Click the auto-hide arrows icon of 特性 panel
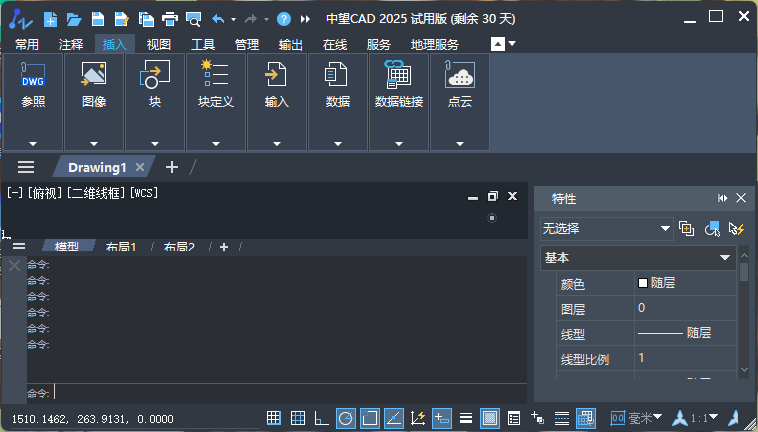The image size is (758, 432). click(723, 198)
